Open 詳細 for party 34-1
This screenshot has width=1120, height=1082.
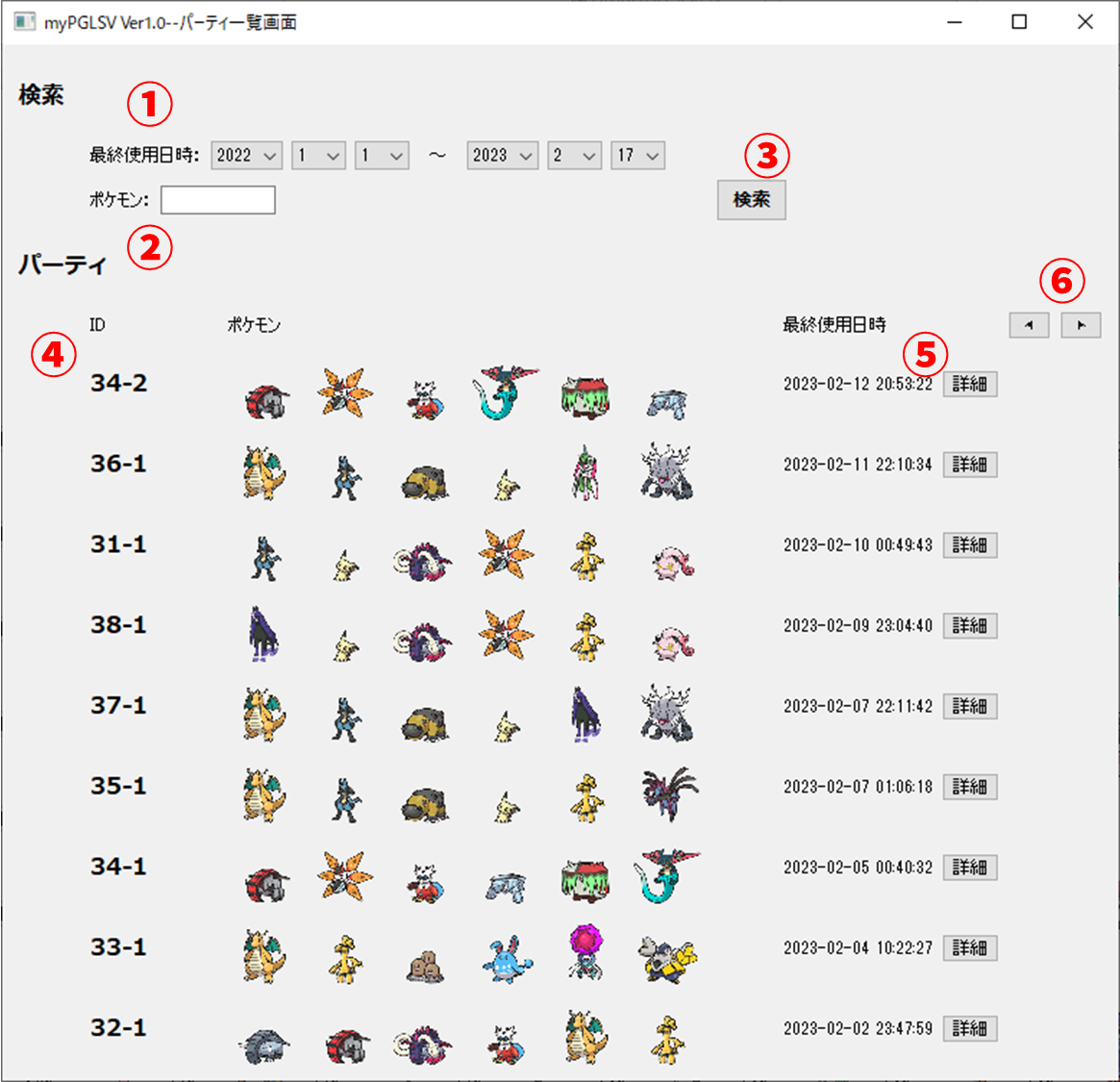click(970, 868)
